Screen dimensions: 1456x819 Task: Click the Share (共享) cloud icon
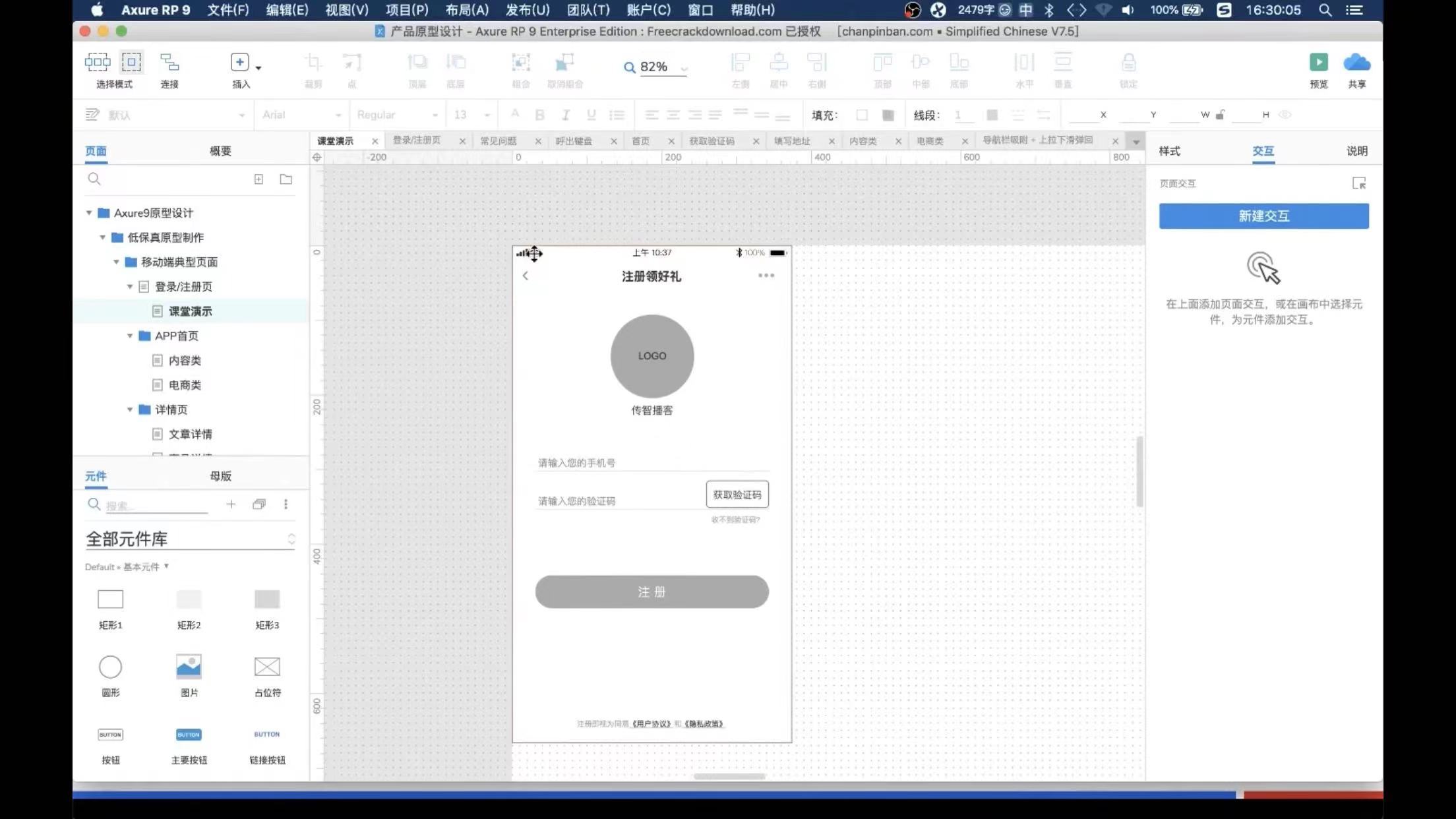[1356, 63]
